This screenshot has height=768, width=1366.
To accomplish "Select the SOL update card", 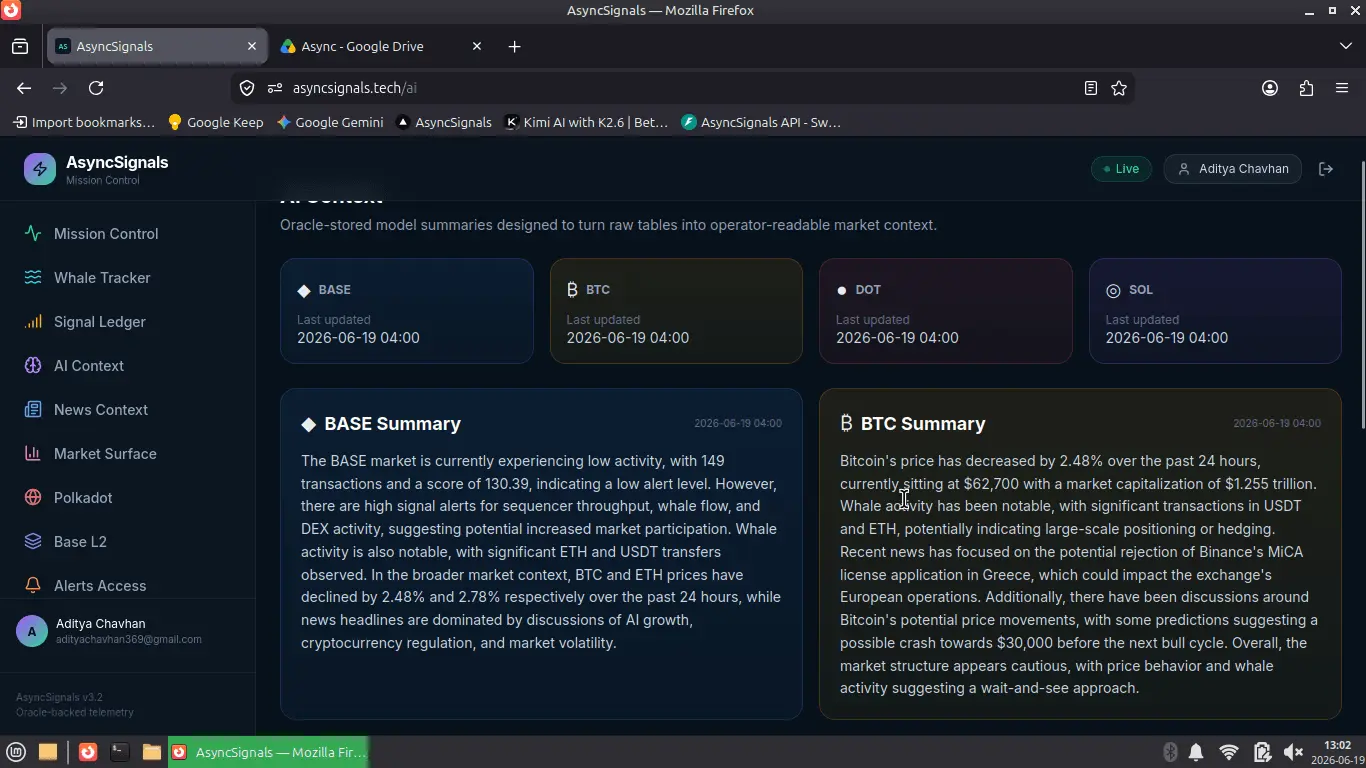I will coord(1215,311).
